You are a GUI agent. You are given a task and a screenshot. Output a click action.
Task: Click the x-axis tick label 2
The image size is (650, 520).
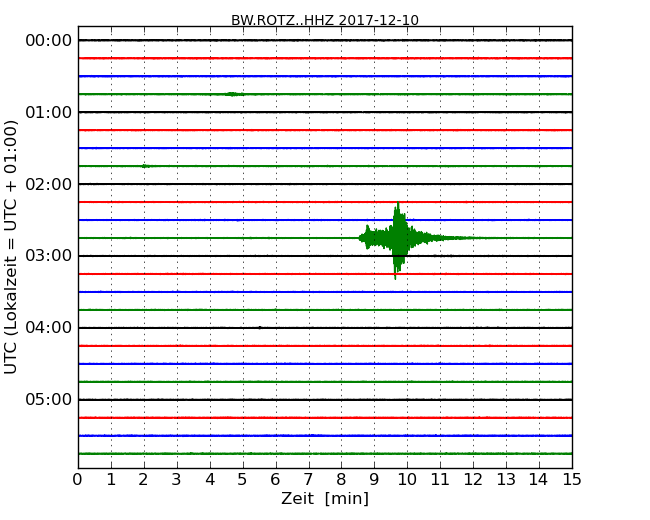(x=143, y=480)
